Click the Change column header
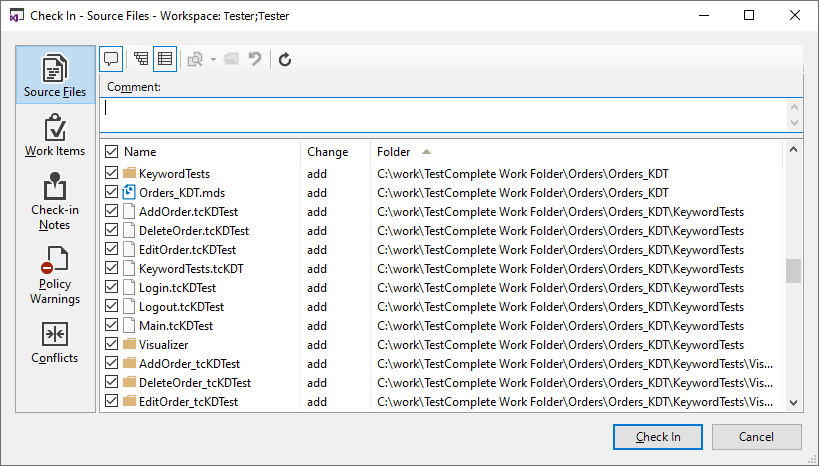Viewport: 819px width, 466px height. (x=328, y=152)
